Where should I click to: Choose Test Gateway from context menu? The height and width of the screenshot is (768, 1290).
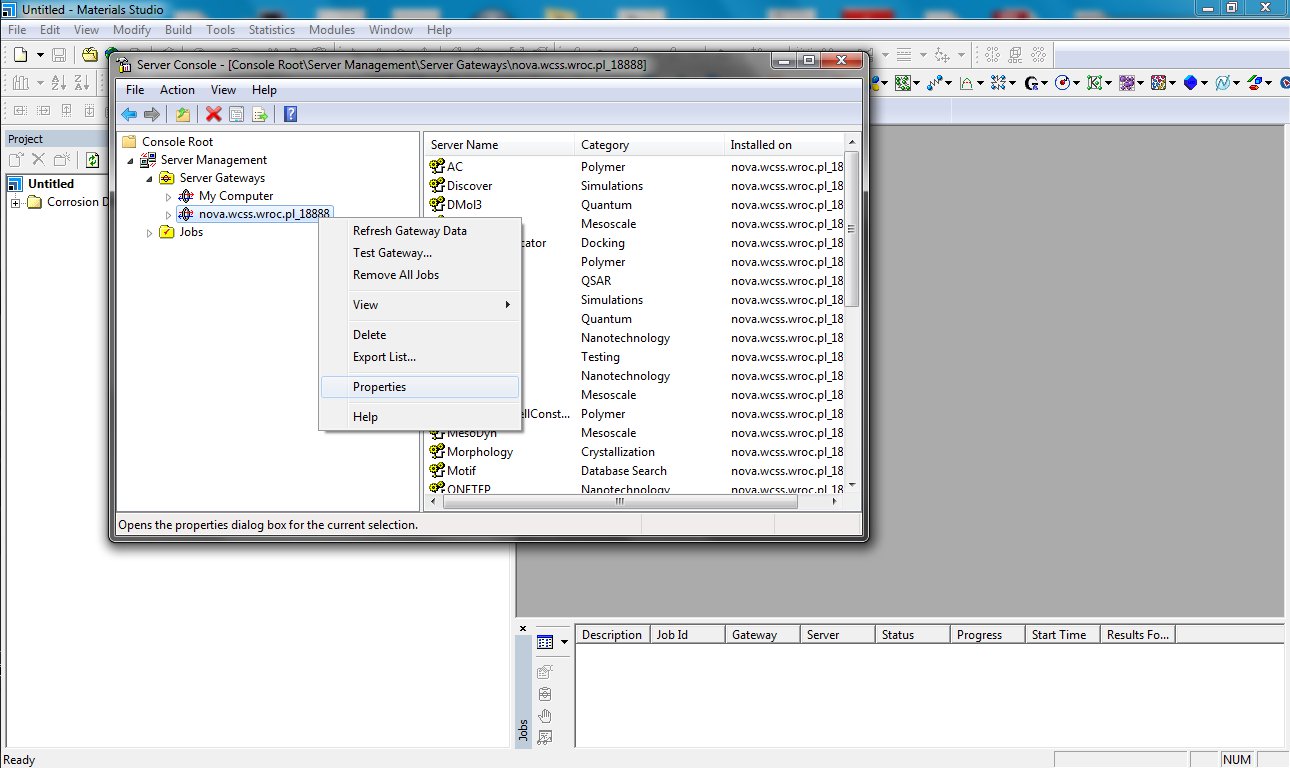392,253
